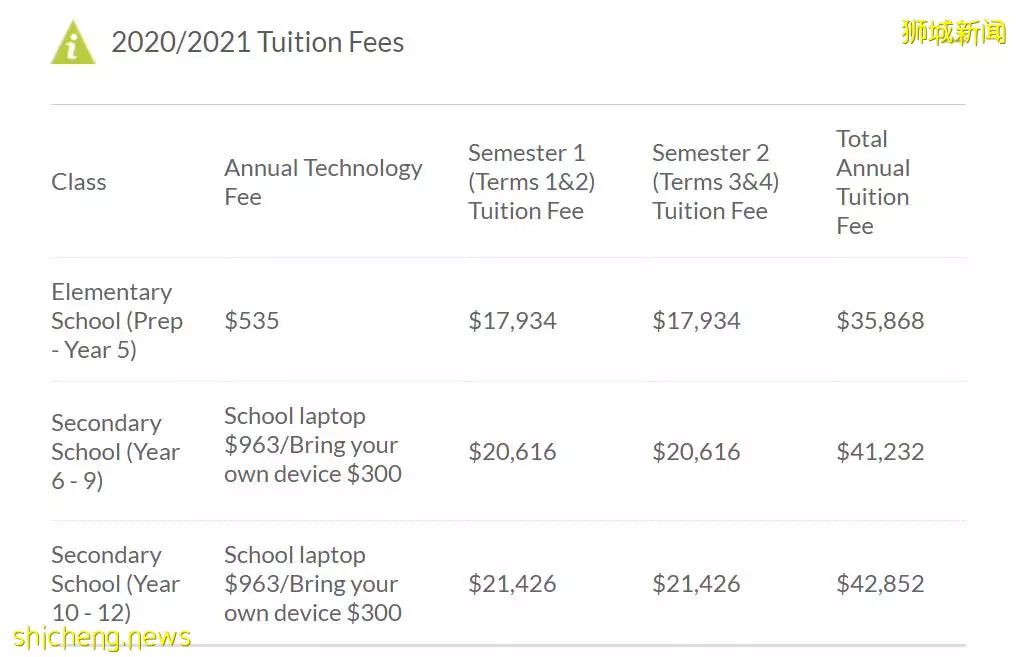
Task: Select the Secondary School Year 10 - 12 label
Action: (x=115, y=583)
